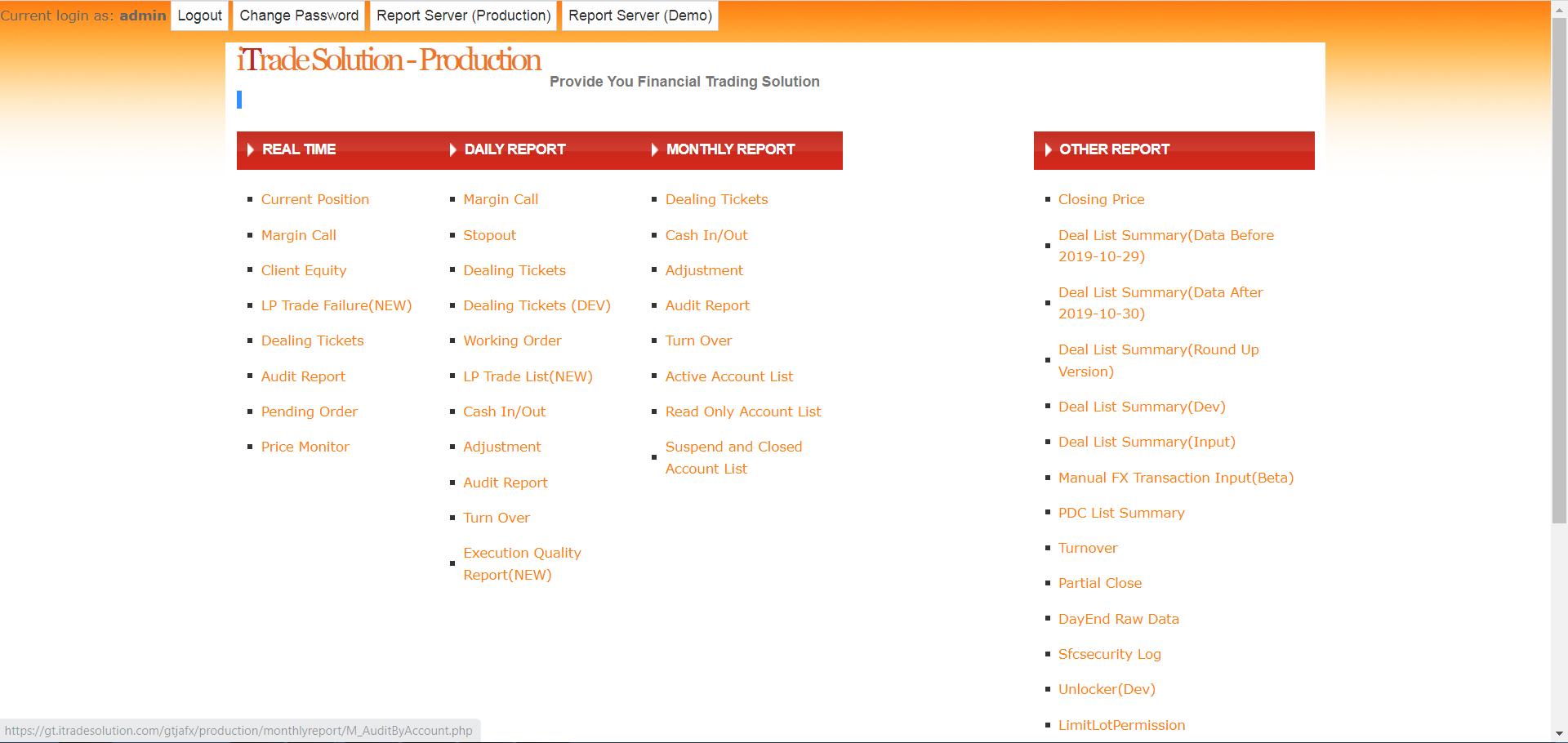View Client Equity report
Viewport: 1568px width, 743px height.
click(304, 270)
